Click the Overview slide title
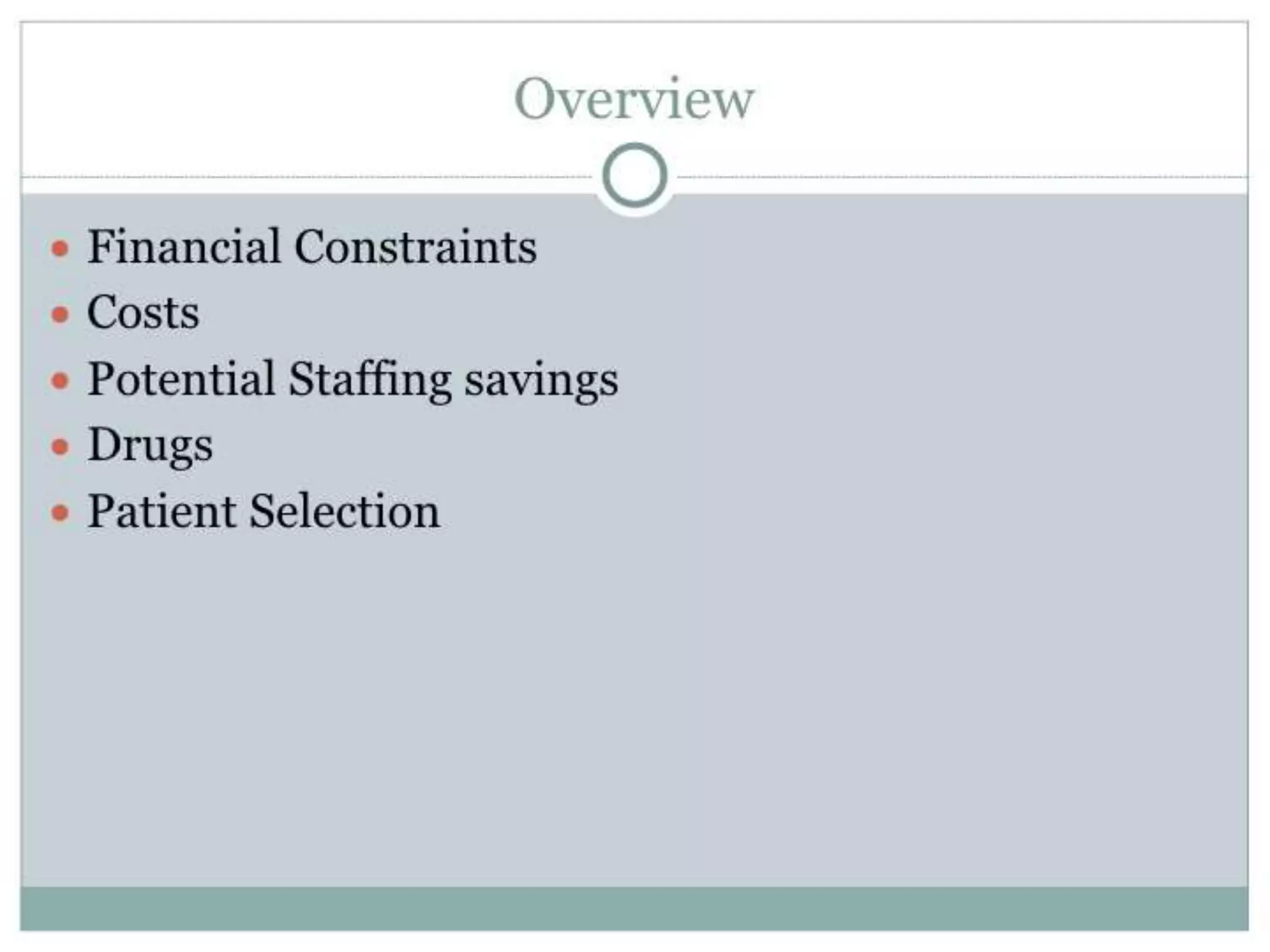 click(634, 99)
